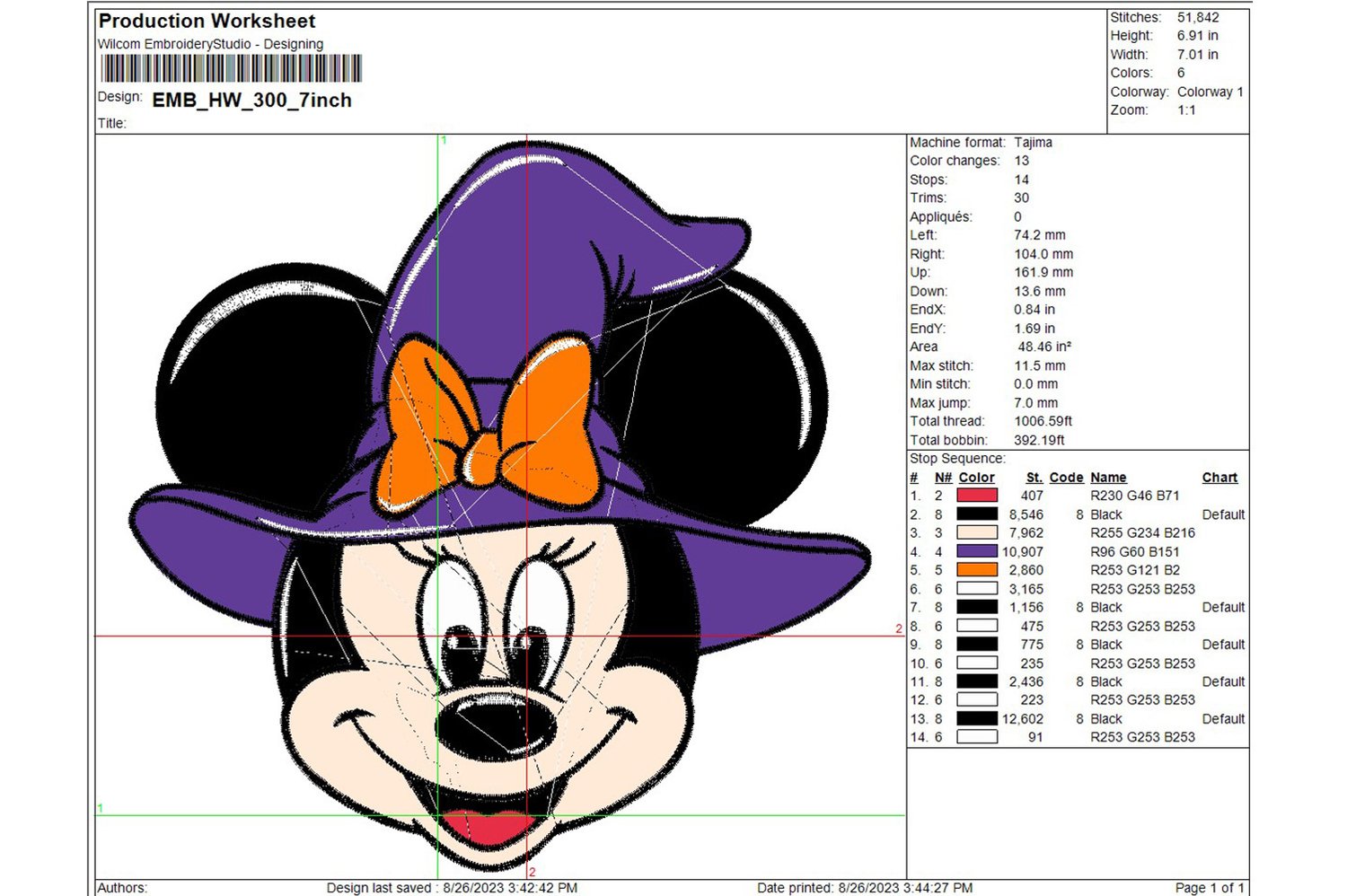Image resolution: width=1347 pixels, height=896 pixels.
Task: Select the left value '74.2 mm'
Action: [1040, 235]
